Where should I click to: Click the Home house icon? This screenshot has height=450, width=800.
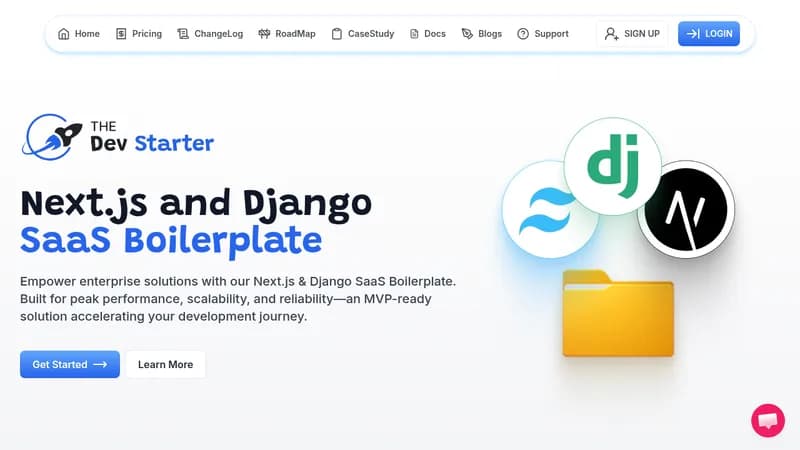pos(64,34)
